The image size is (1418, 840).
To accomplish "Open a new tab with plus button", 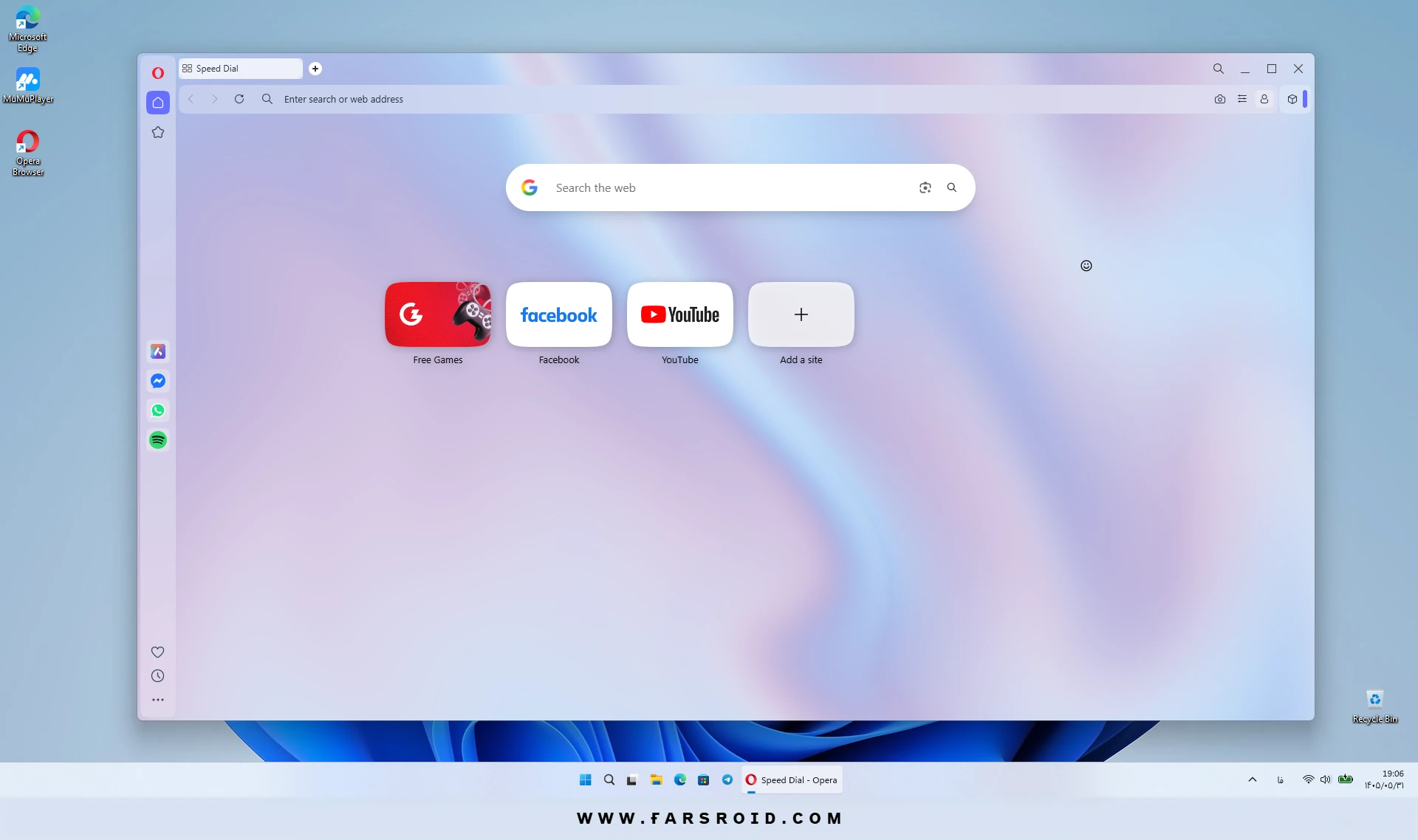I will 315,69.
